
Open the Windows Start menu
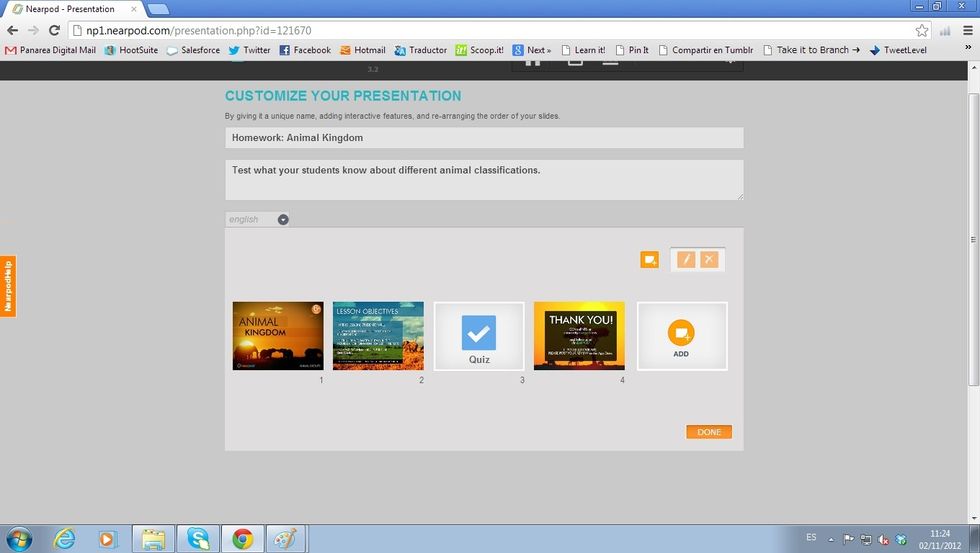click(x=19, y=539)
